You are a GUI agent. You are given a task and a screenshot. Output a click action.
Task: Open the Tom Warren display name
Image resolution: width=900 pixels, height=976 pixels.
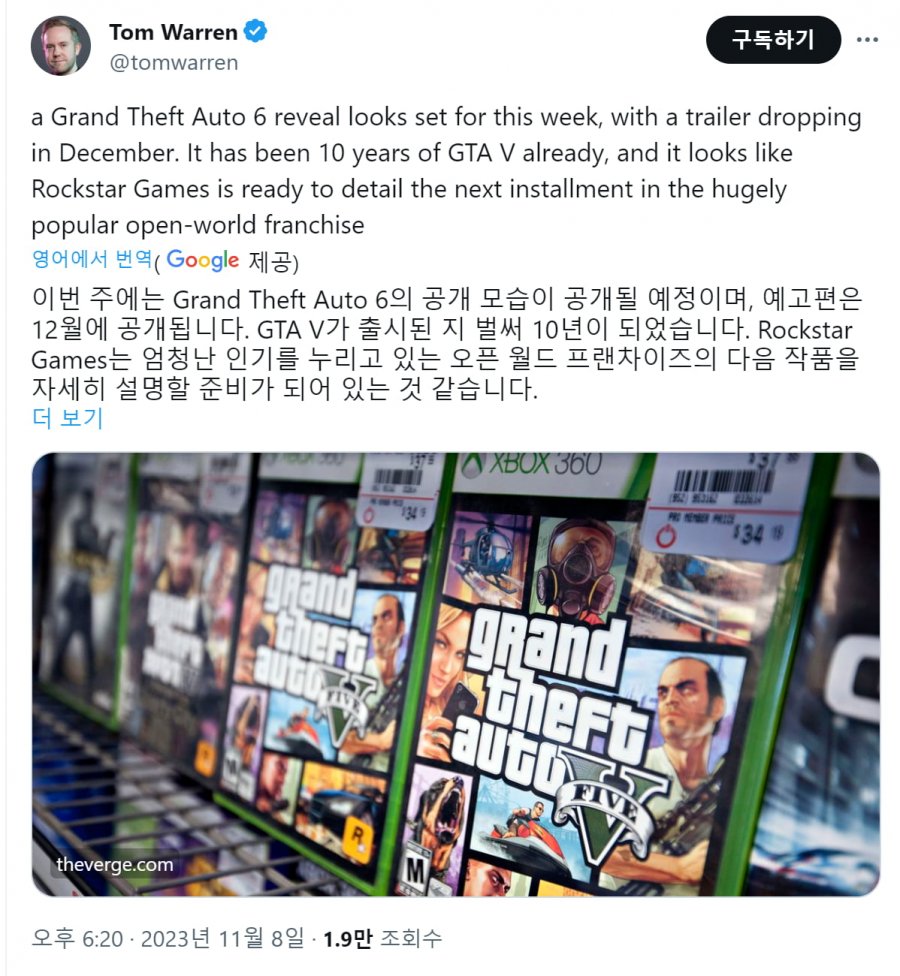click(173, 32)
